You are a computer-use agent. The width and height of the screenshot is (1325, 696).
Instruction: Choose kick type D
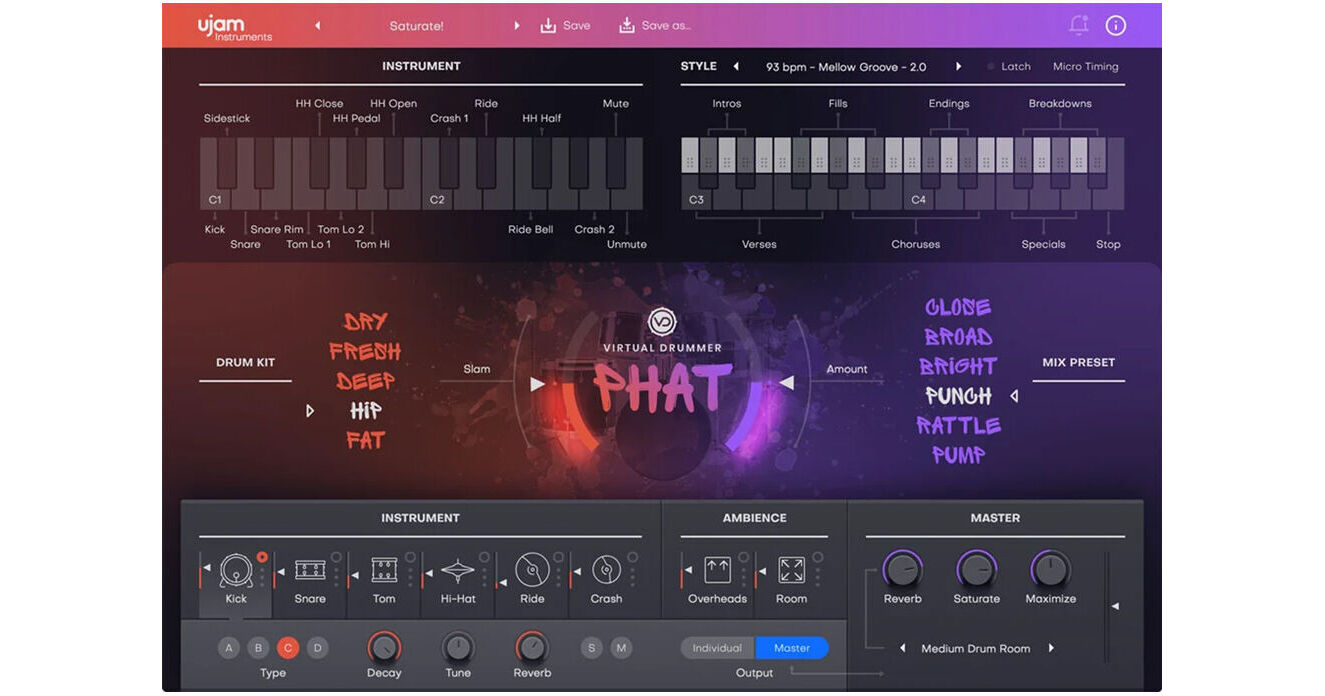tap(317, 648)
